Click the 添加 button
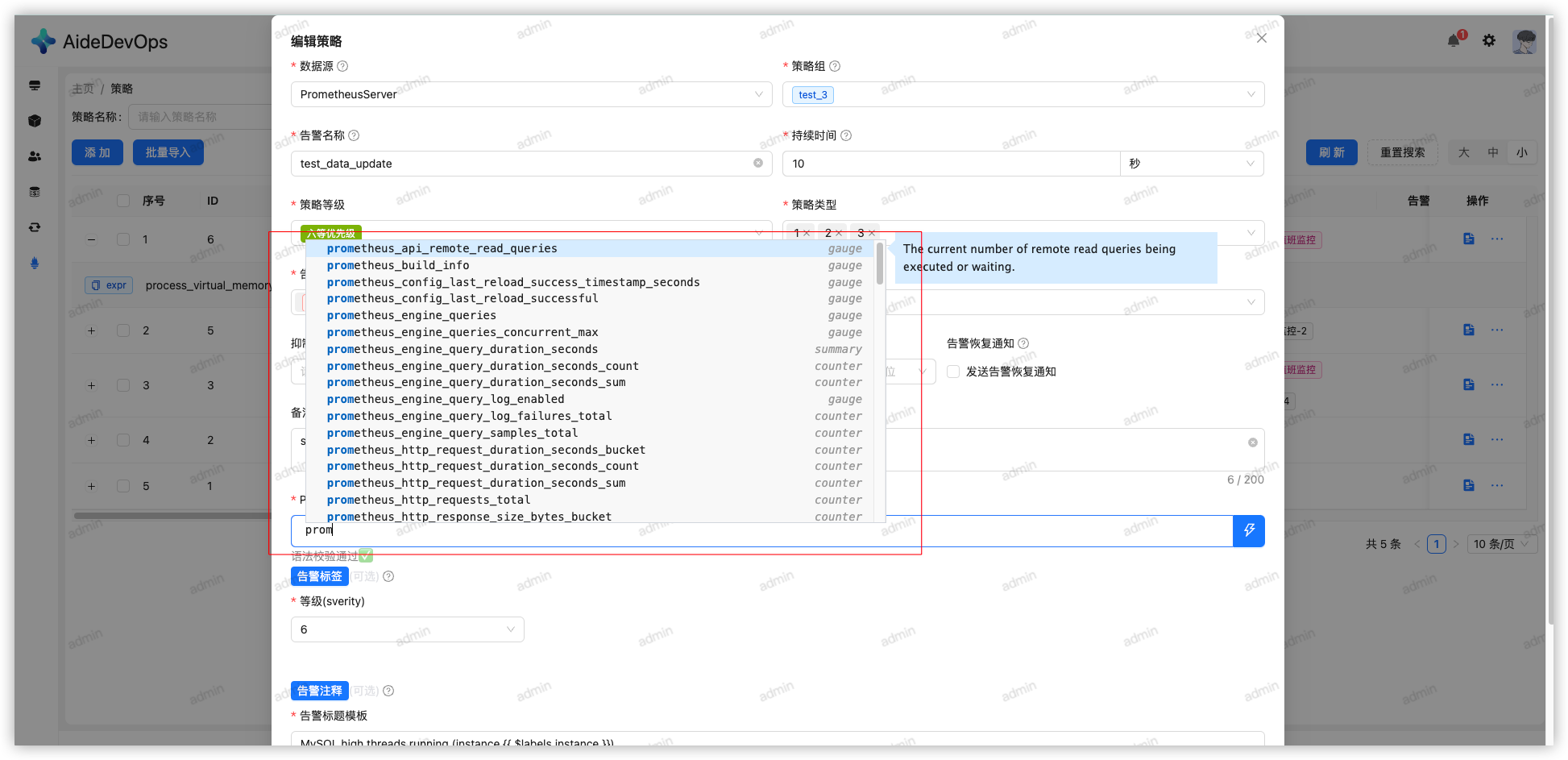This screenshot has width=1568, height=760. click(97, 152)
